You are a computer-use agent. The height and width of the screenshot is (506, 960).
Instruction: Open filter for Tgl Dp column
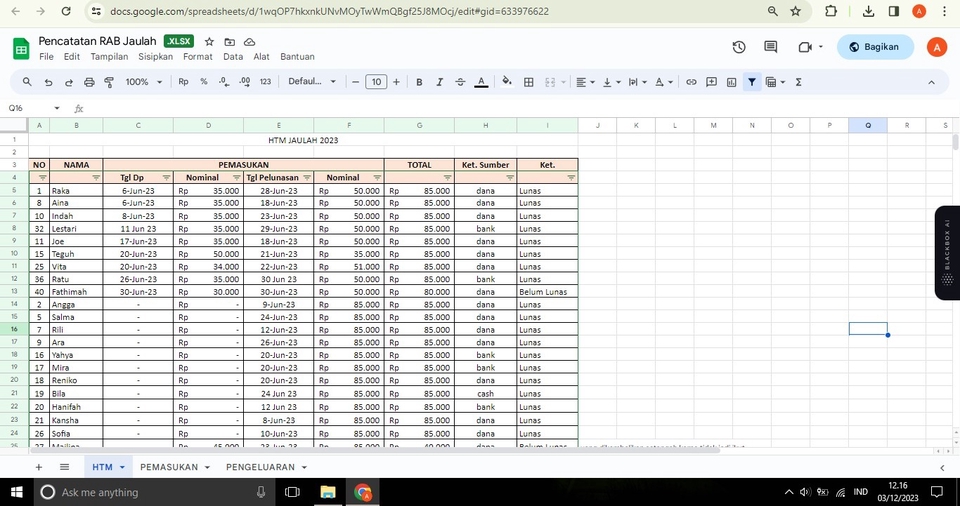pos(167,178)
